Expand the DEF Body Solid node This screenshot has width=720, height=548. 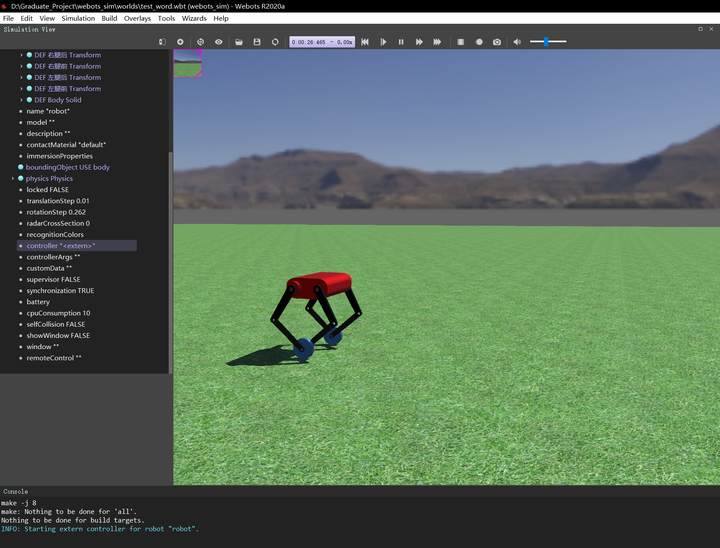pos(21,100)
